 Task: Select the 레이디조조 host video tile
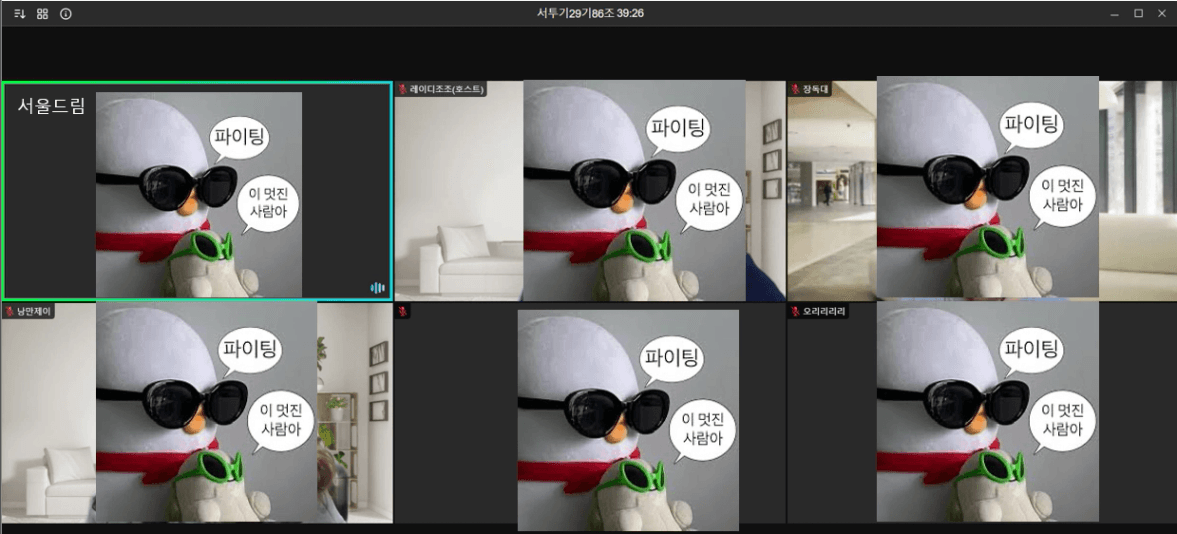pos(589,190)
